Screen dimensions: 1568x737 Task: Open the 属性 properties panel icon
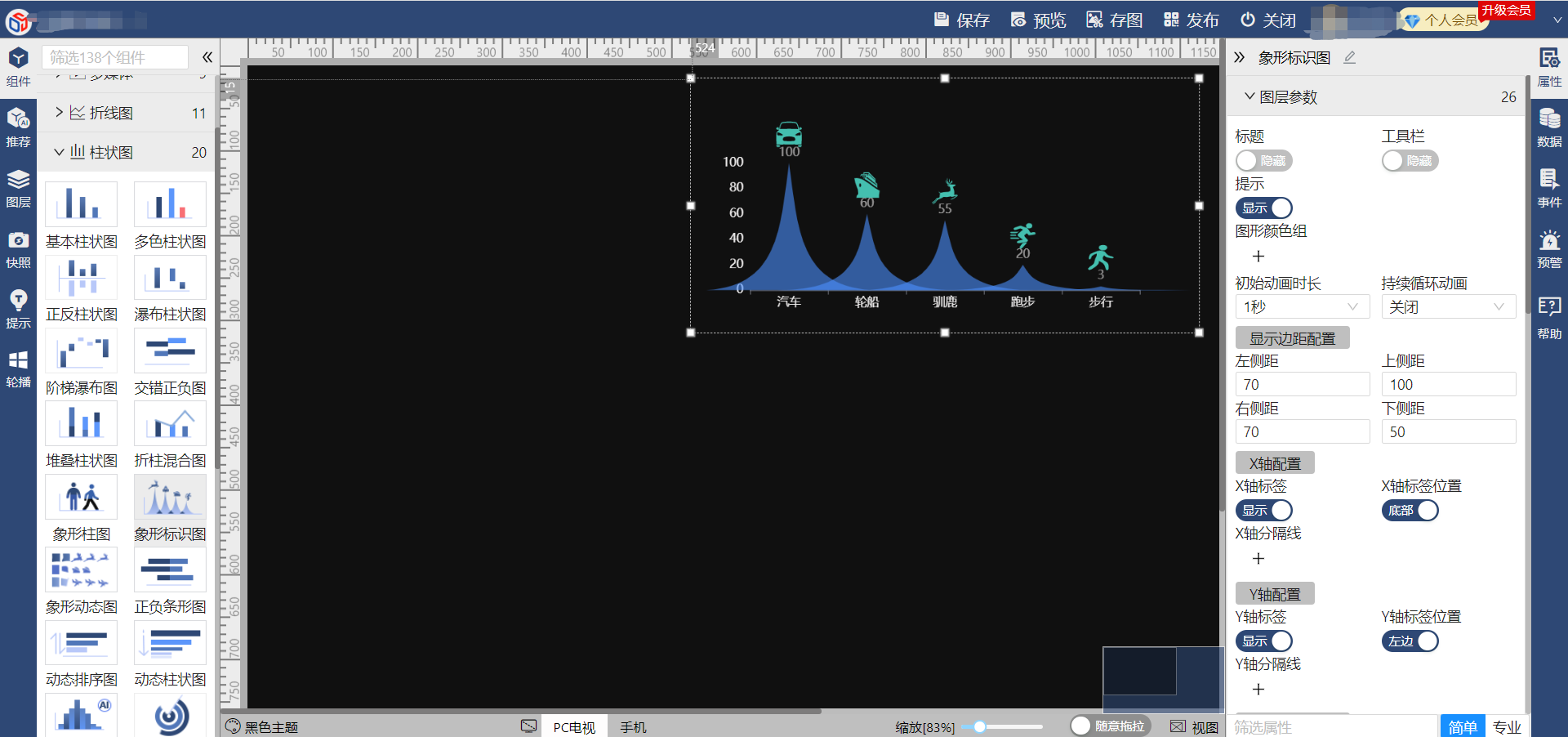pos(1549,67)
